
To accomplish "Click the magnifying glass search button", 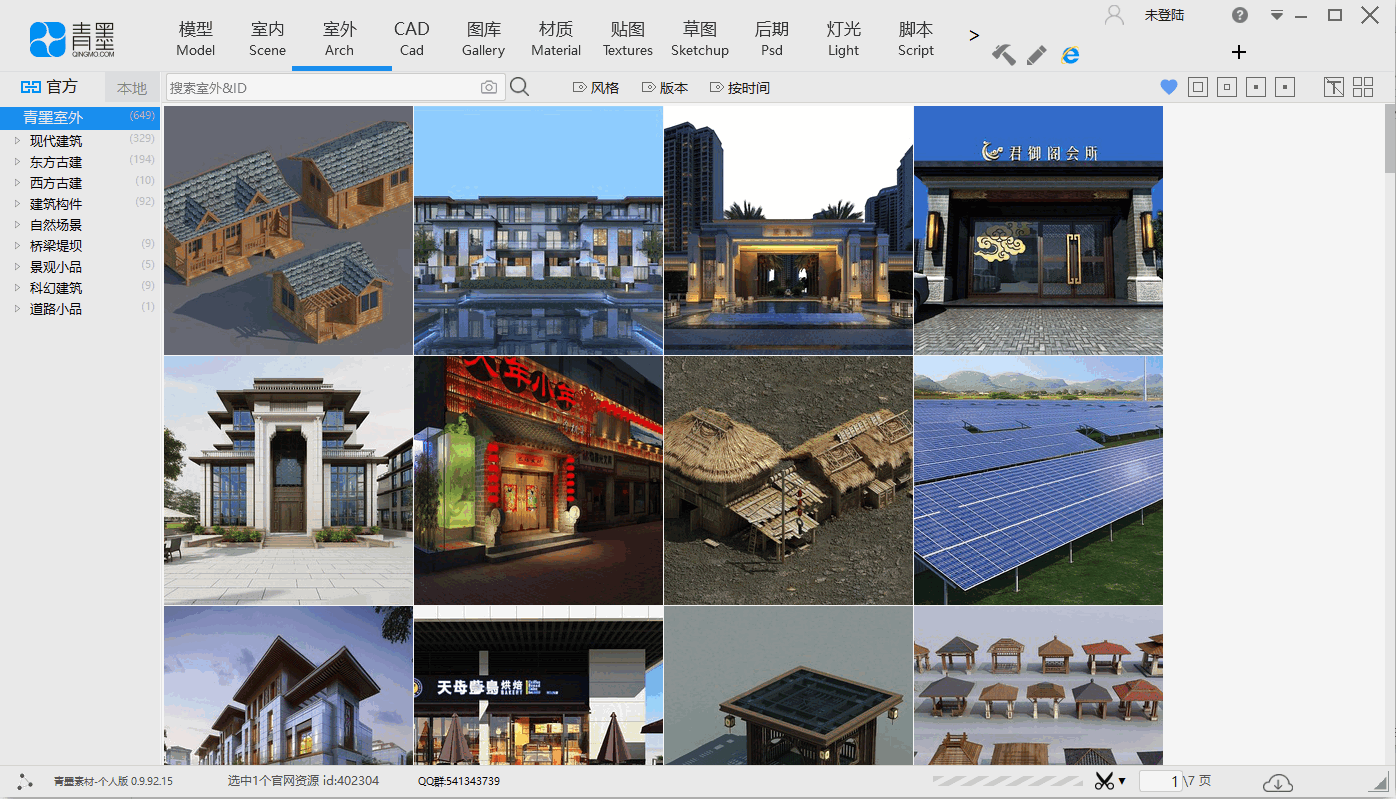I will pyautogui.click(x=520, y=88).
